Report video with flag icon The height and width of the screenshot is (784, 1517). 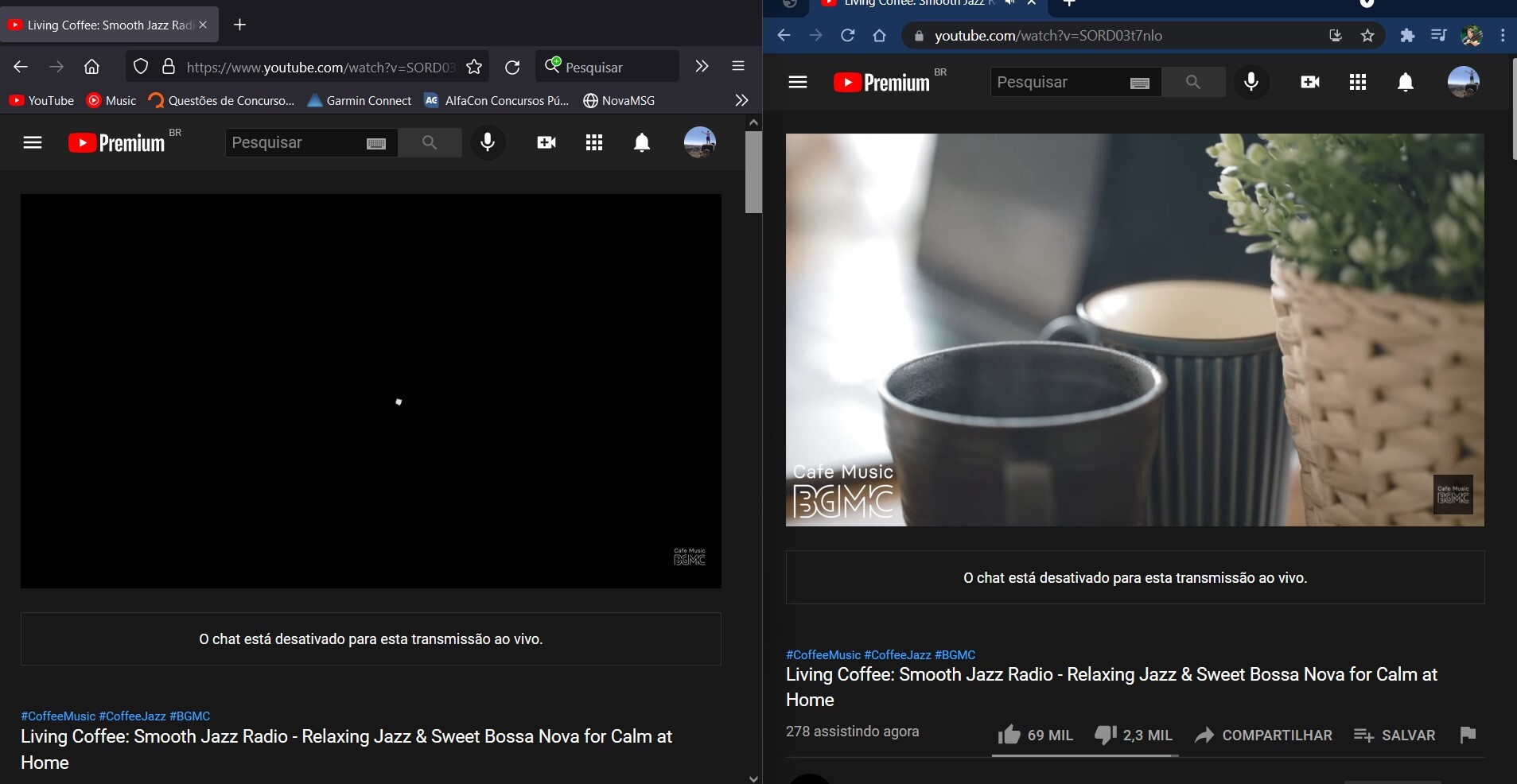pyautogui.click(x=1468, y=735)
